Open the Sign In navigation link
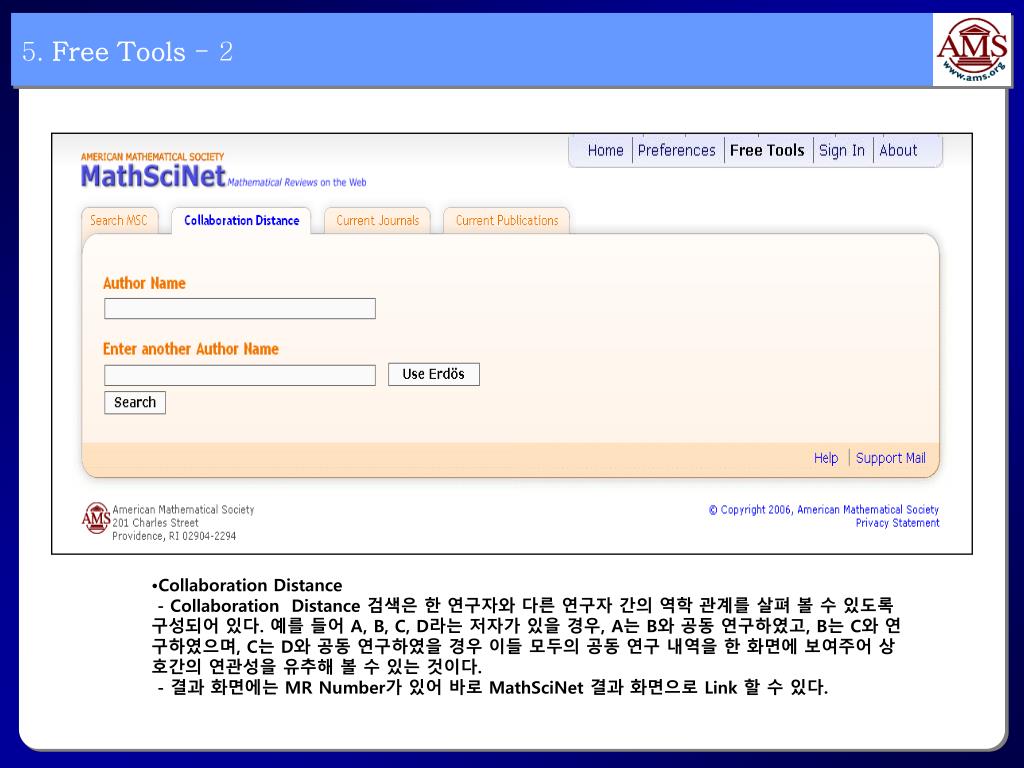The width and height of the screenshot is (1024, 768). (x=842, y=150)
